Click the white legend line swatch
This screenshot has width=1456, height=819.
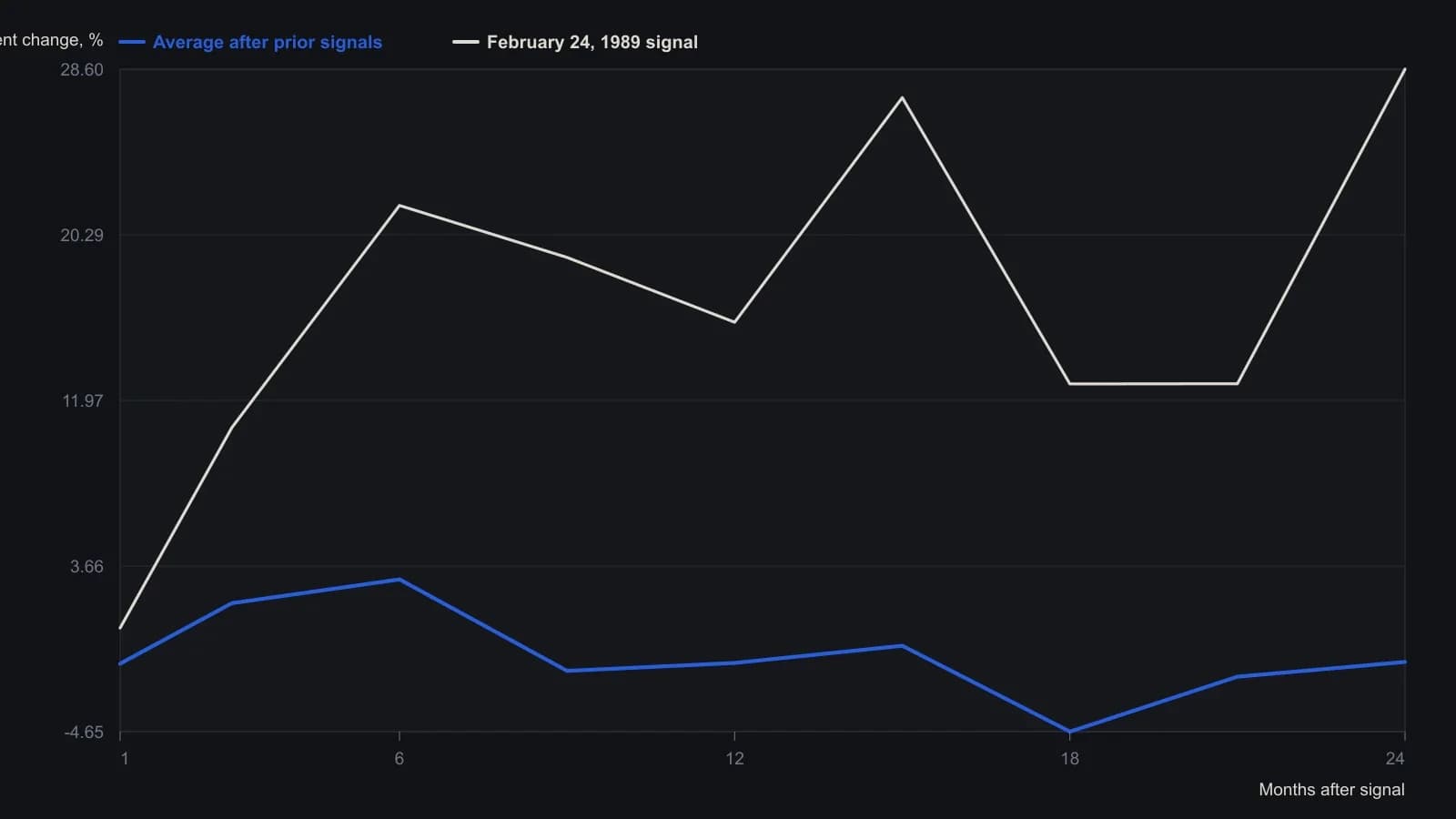click(x=466, y=42)
